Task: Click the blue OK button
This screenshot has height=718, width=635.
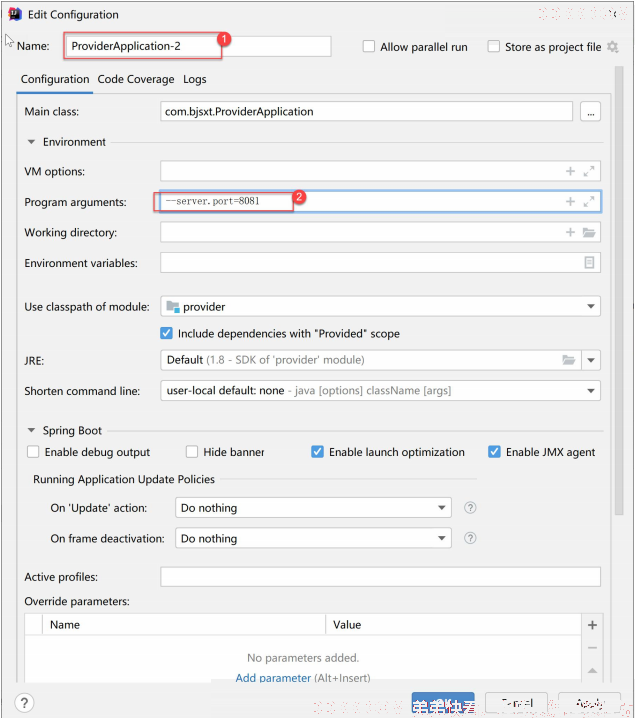Action: (443, 703)
